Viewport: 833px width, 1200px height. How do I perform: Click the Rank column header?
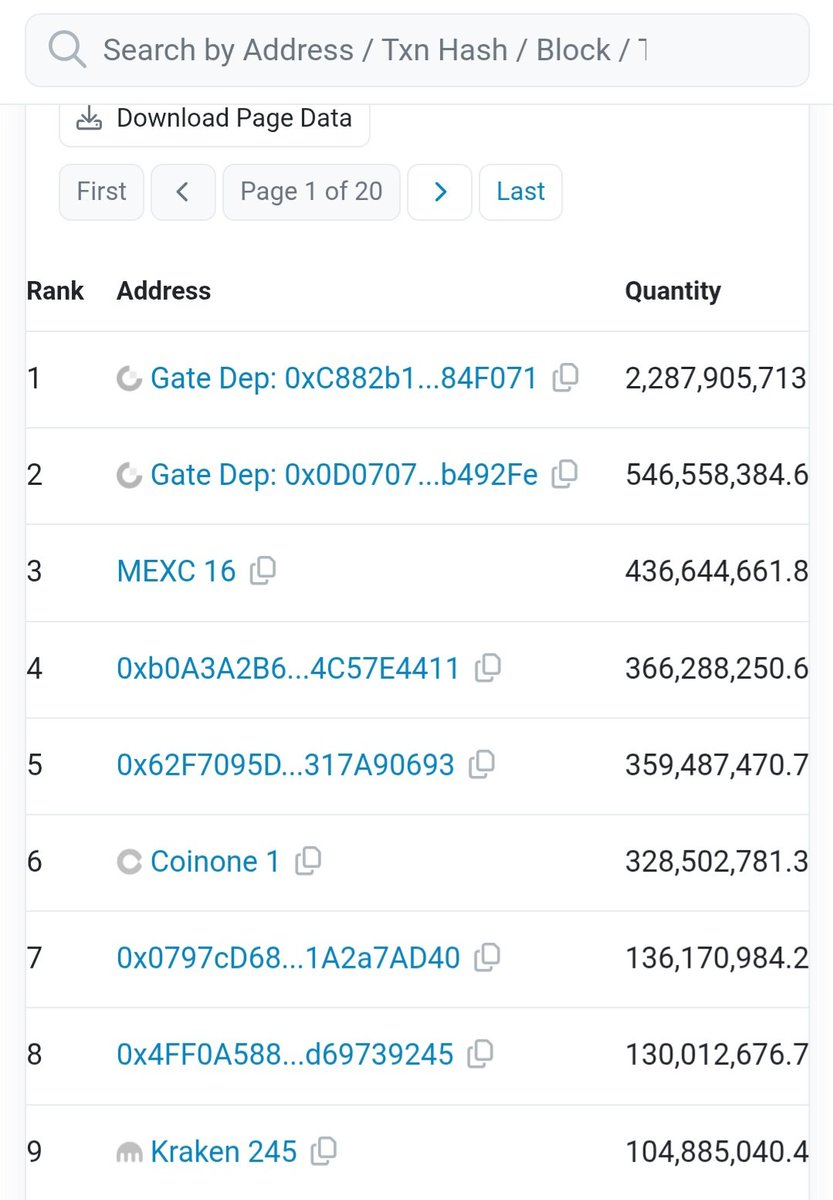(55, 291)
